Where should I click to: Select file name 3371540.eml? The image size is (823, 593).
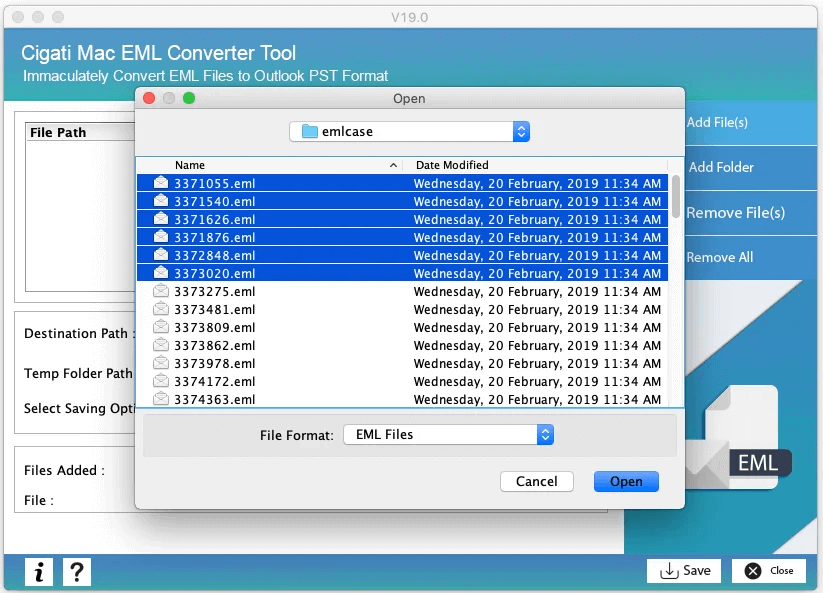point(215,202)
